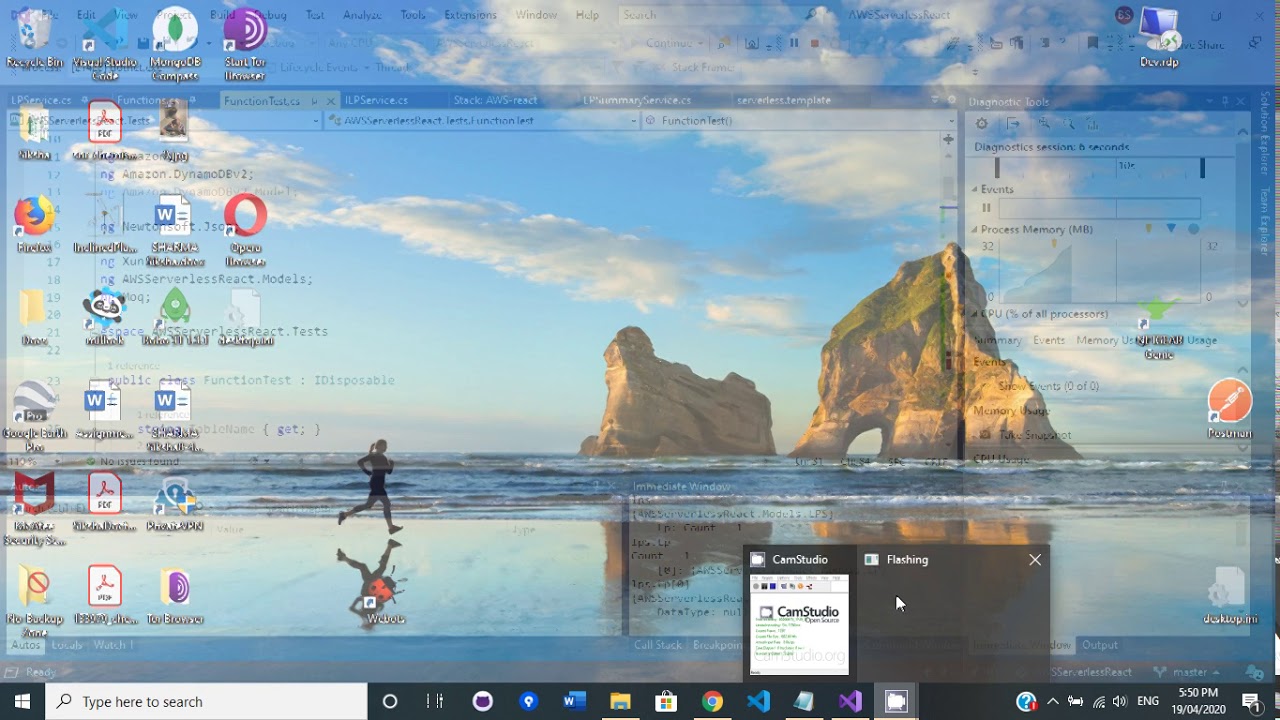Screen dimensions: 1280x720
Task: Open Dev.rdp remote desktop file
Action: click(x=1159, y=37)
